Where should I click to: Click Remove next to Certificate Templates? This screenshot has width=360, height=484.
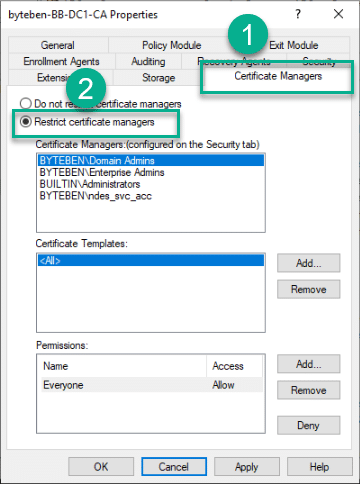[x=309, y=289]
